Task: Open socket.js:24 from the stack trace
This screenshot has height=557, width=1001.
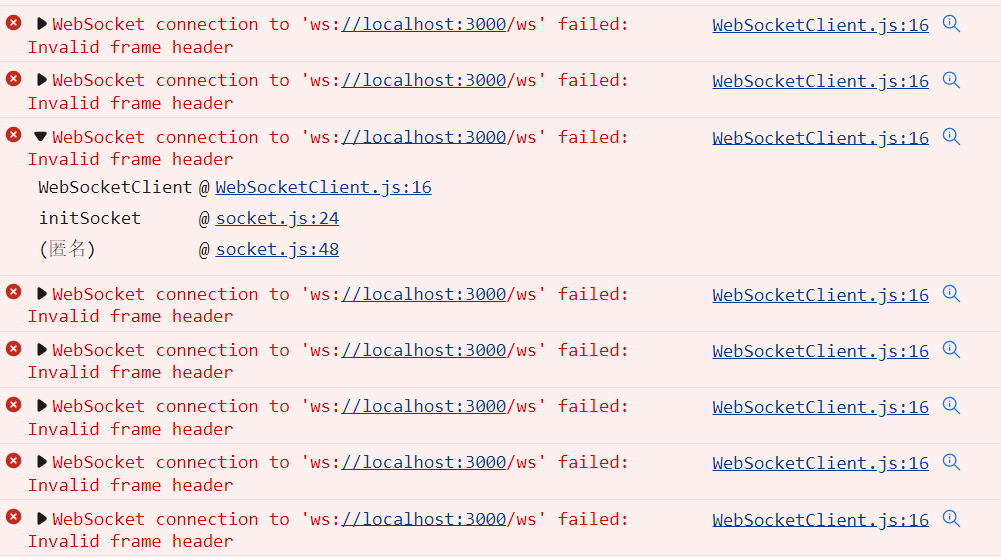Action: pyautogui.click(x=277, y=218)
